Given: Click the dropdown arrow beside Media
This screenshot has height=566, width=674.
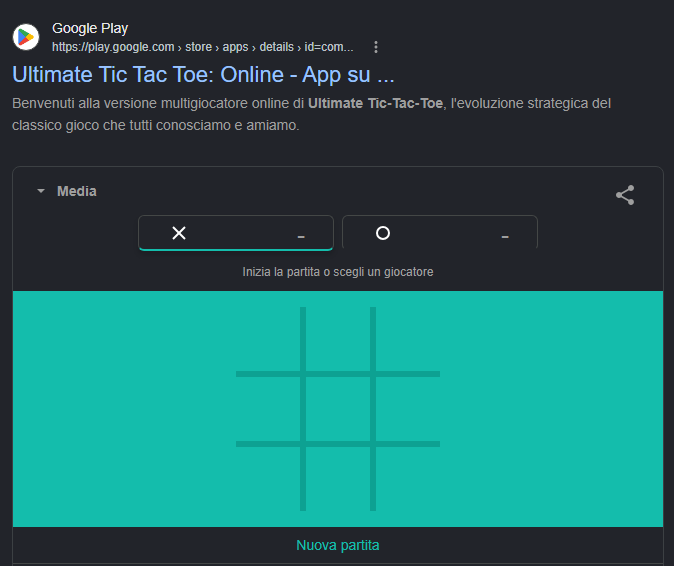Looking at the screenshot, I should click(41, 191).
